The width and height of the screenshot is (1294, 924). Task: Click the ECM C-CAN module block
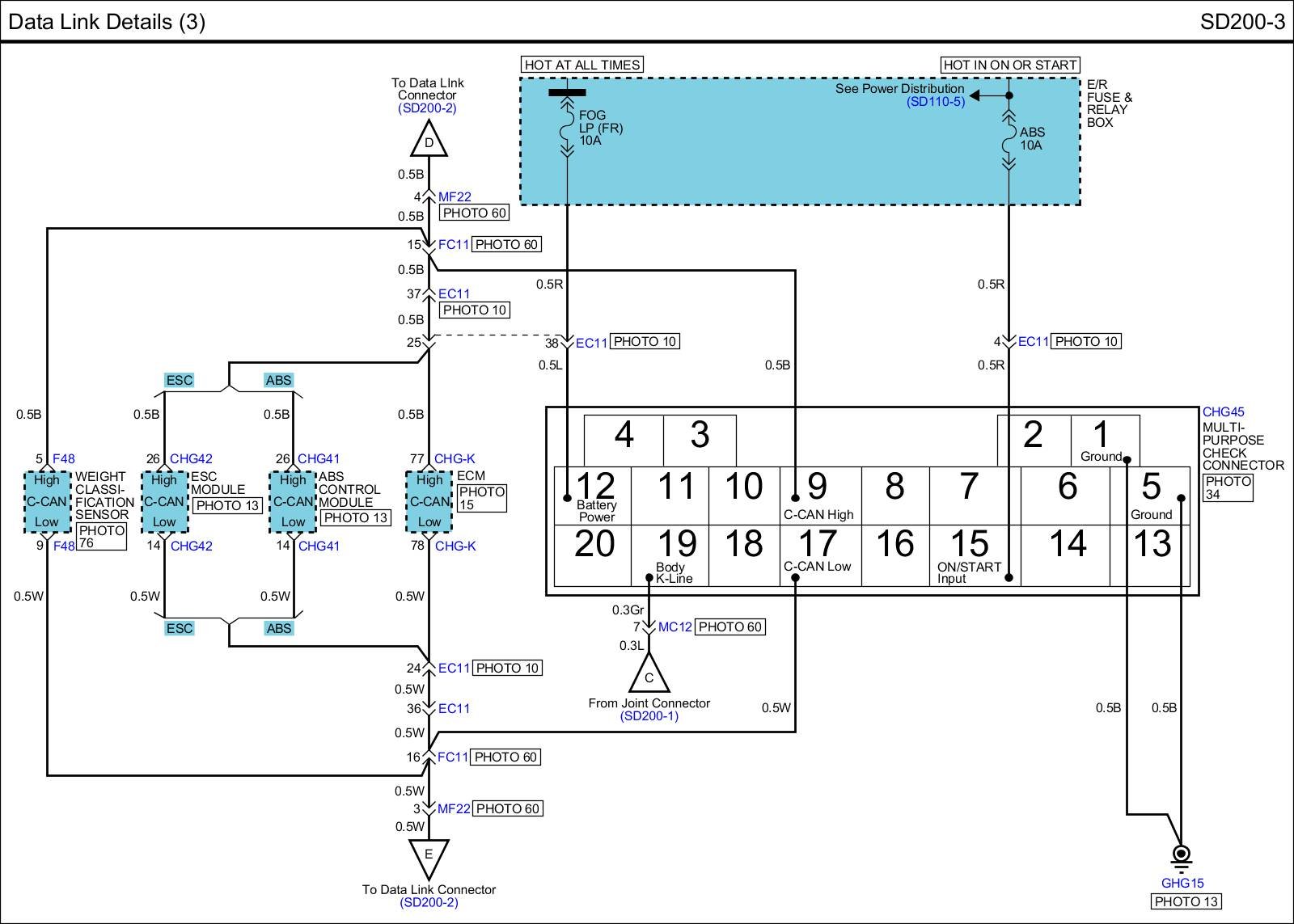429,501
